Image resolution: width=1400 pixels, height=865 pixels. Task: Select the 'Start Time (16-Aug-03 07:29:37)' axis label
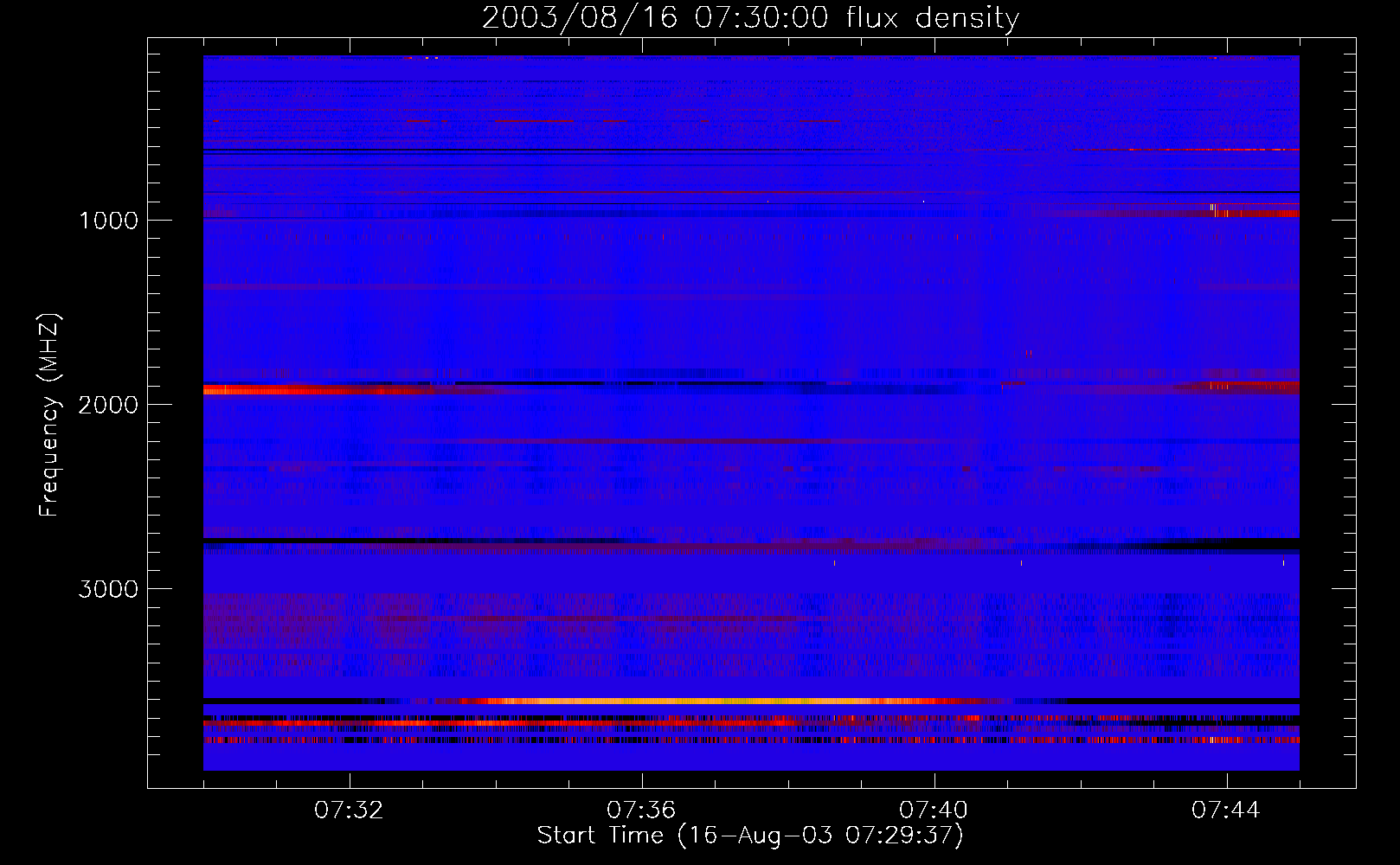point(750,836)
